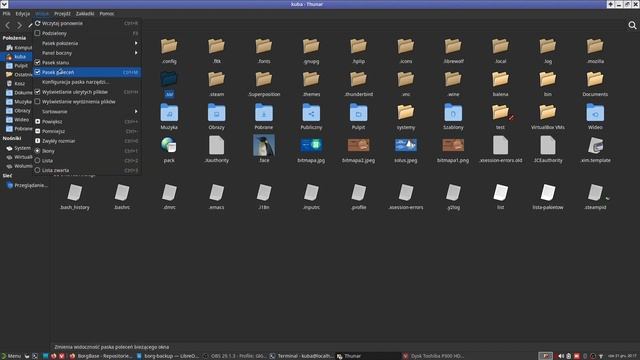This screenshot has height=360, width=640.
Task: Select the .steampid file
Action: pyautogui.click(x=595, y=197)
